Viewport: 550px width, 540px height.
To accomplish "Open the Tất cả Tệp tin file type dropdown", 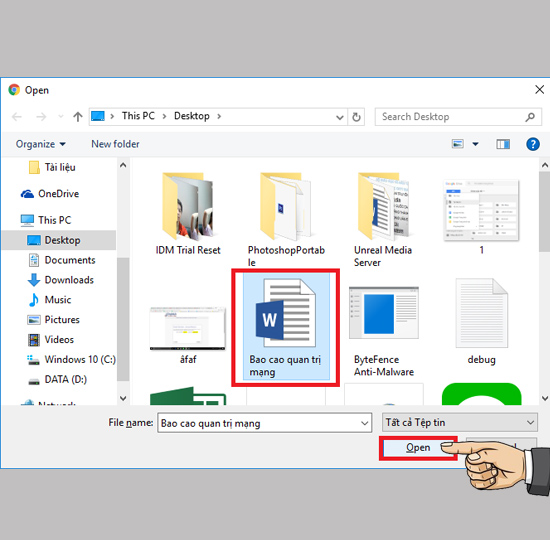I will (460, 422).
